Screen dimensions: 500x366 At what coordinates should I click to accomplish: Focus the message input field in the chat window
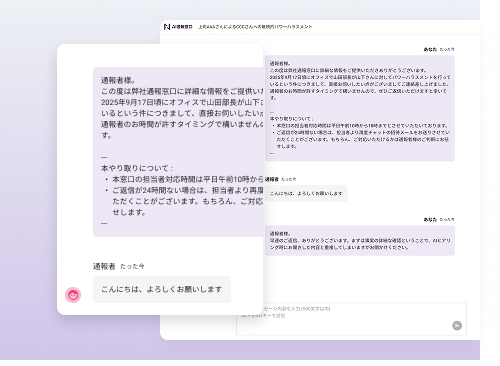[x=351, y=319]
